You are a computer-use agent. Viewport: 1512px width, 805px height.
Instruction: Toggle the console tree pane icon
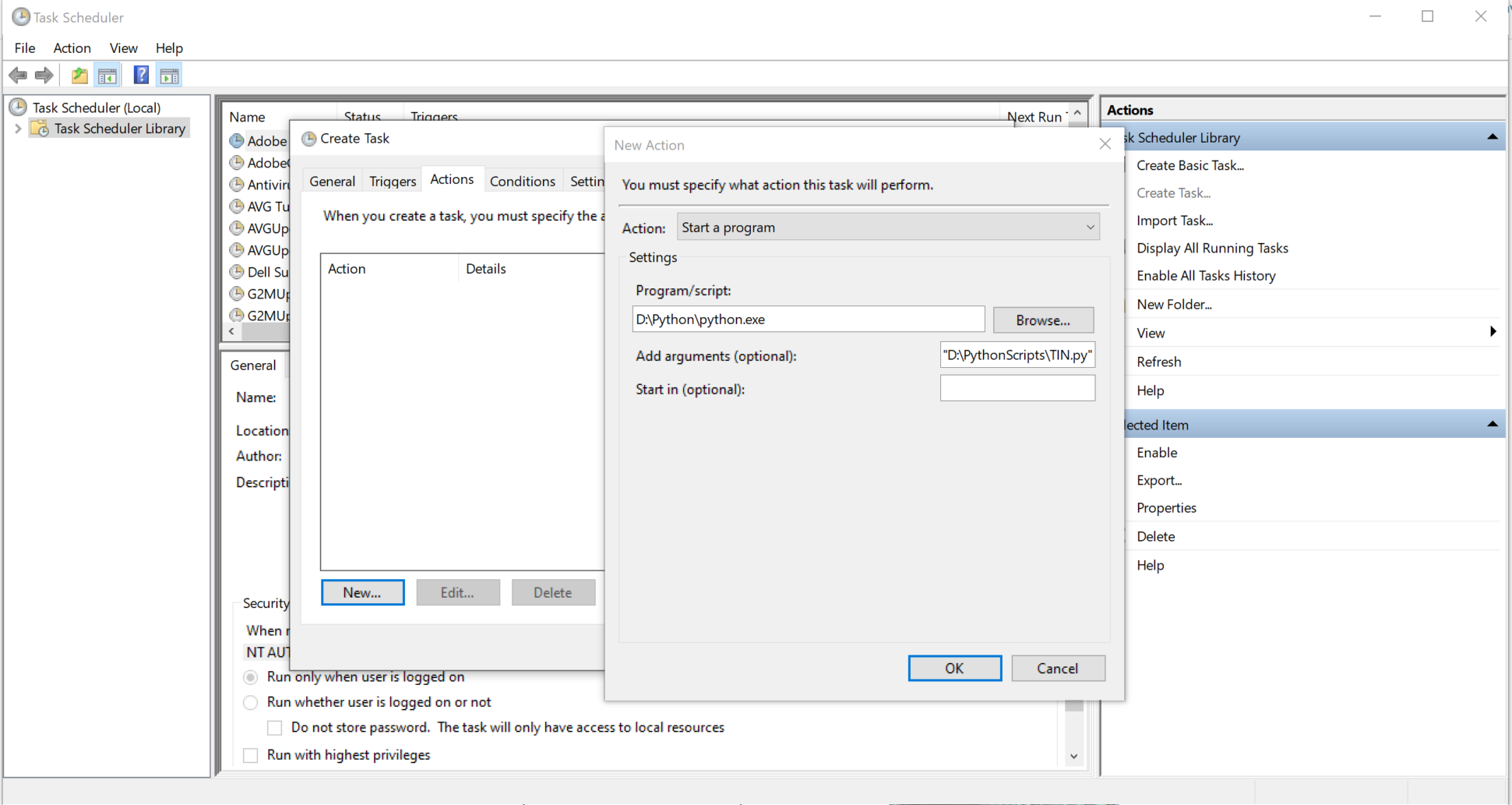[x=108, y=74]
